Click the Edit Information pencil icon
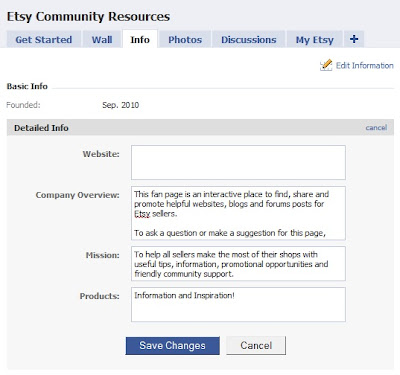This screenshot has width=400, height=375. tap(326, 65)
